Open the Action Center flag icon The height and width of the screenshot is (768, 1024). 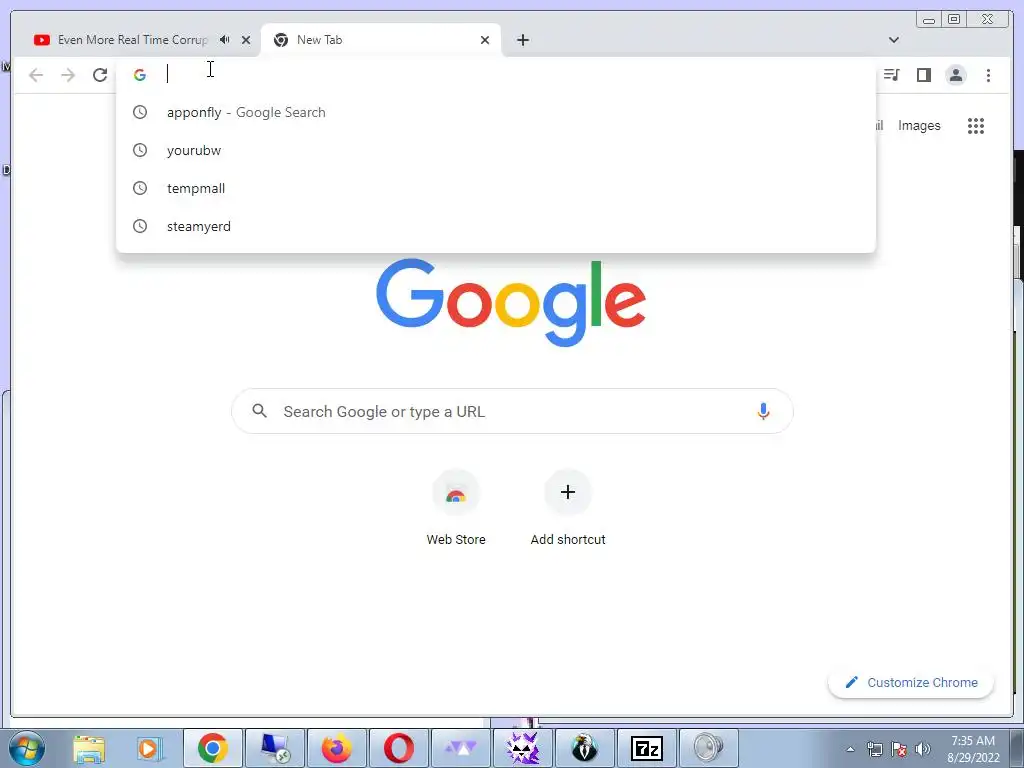pyautogui.click(x=899, y=749)
